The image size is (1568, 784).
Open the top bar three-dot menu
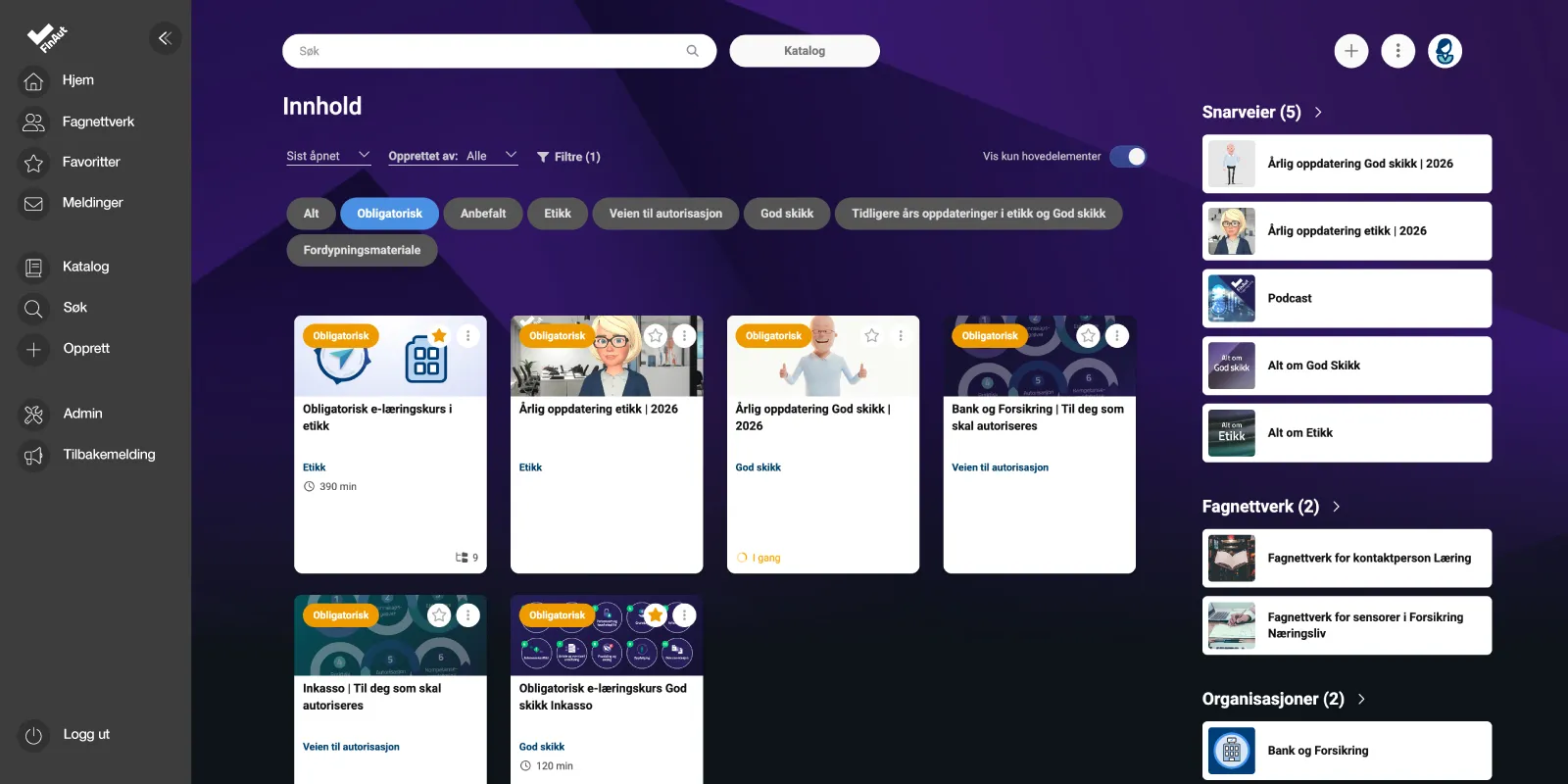point(1398,51)
